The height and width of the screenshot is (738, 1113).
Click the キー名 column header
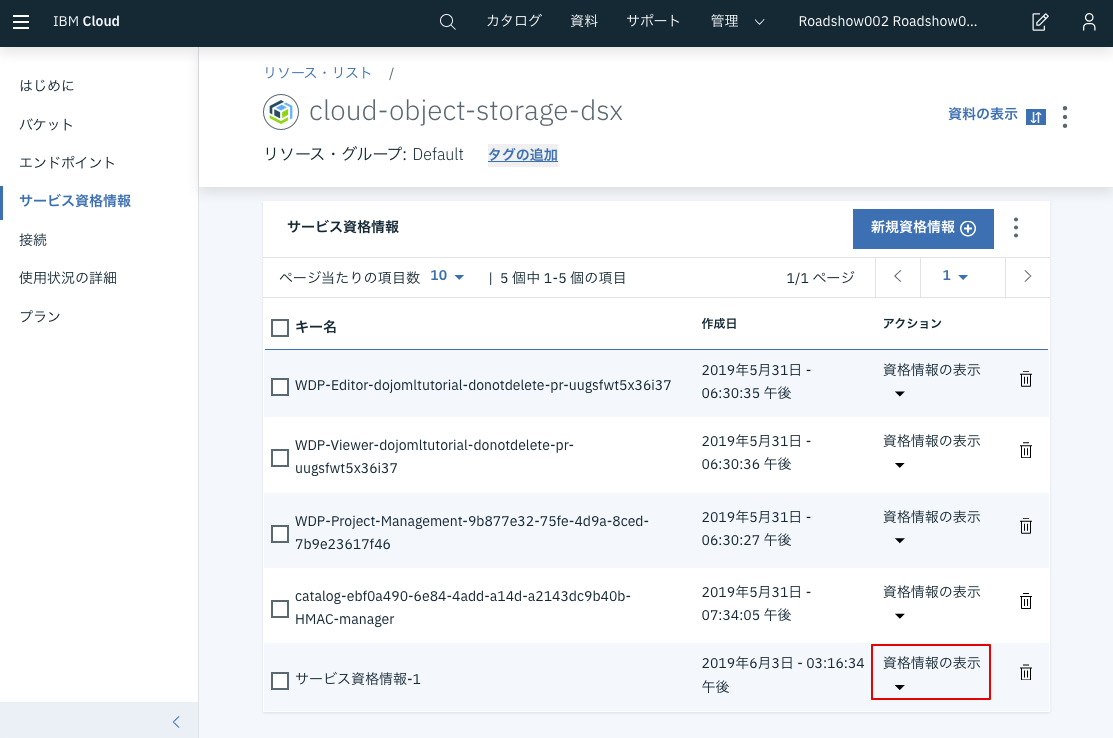pos(316,327)
